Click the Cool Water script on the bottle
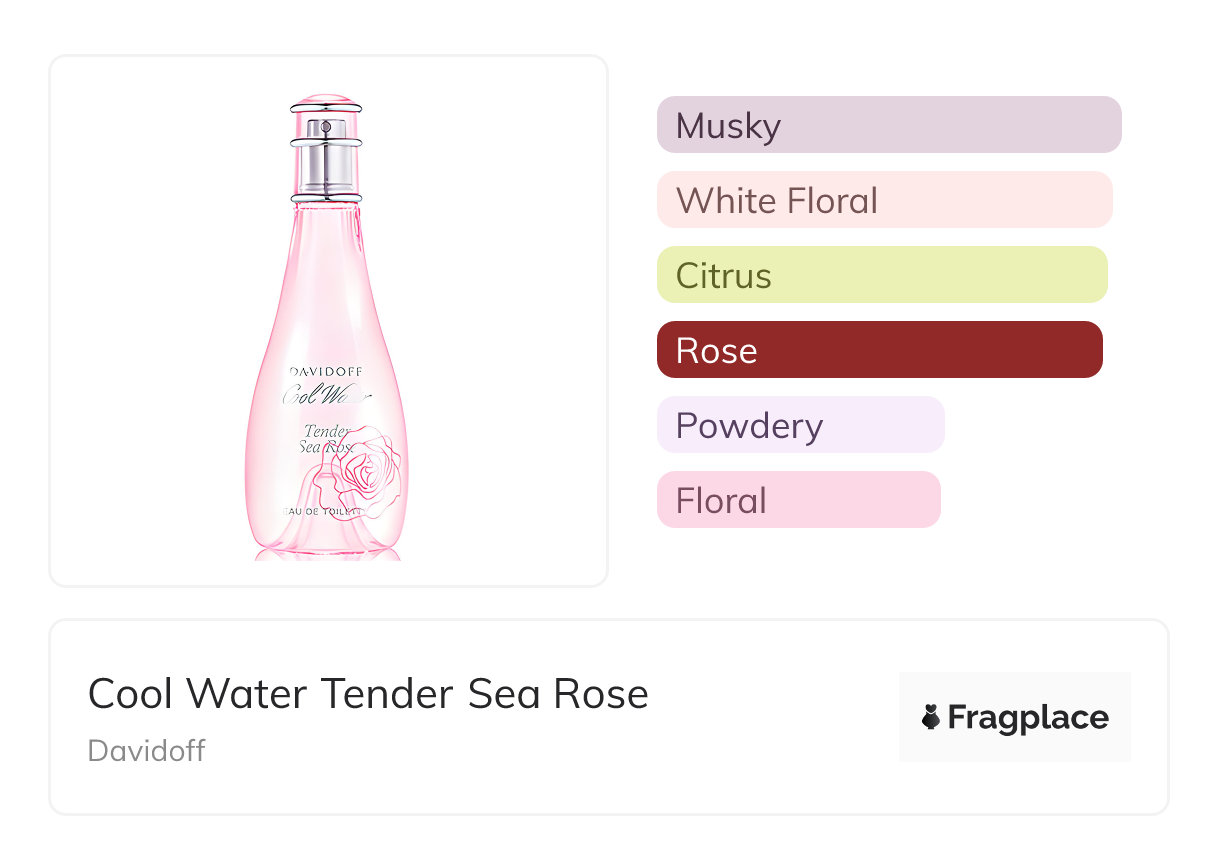 (325, 394)
